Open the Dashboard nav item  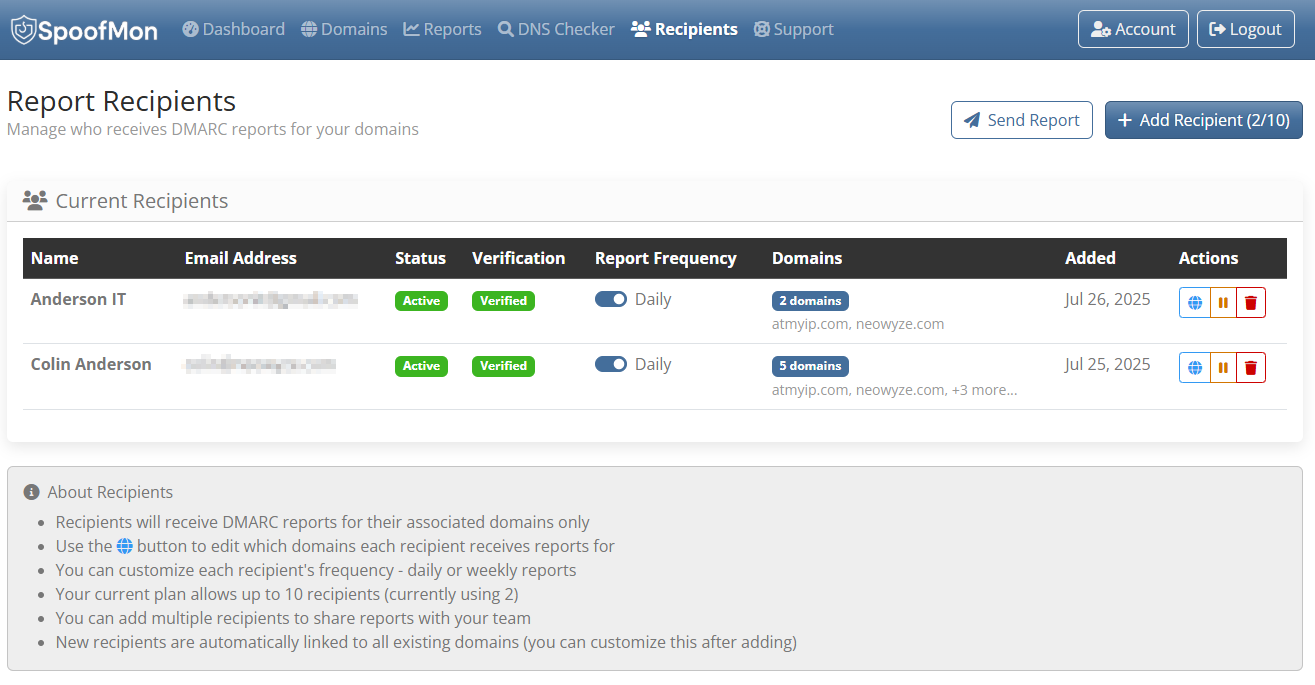(234, 29)
